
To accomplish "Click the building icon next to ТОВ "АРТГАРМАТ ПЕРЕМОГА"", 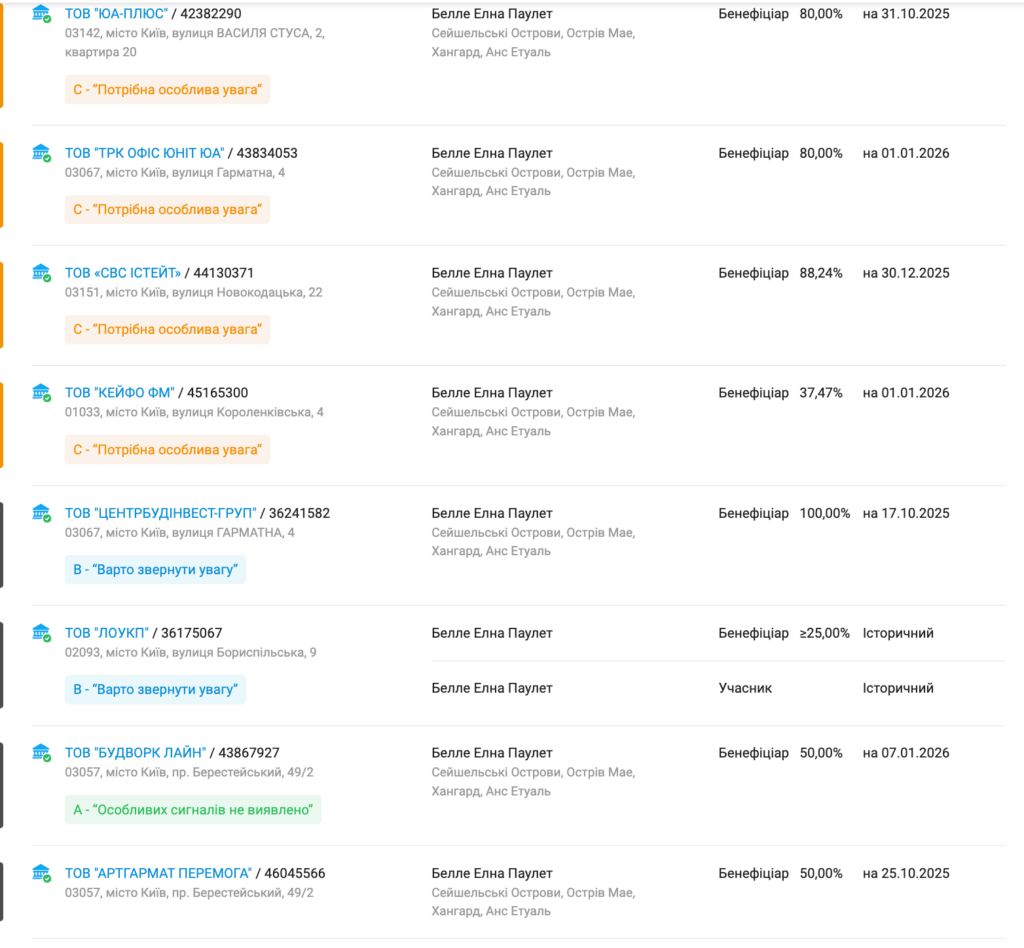I will tap(41, 872).
